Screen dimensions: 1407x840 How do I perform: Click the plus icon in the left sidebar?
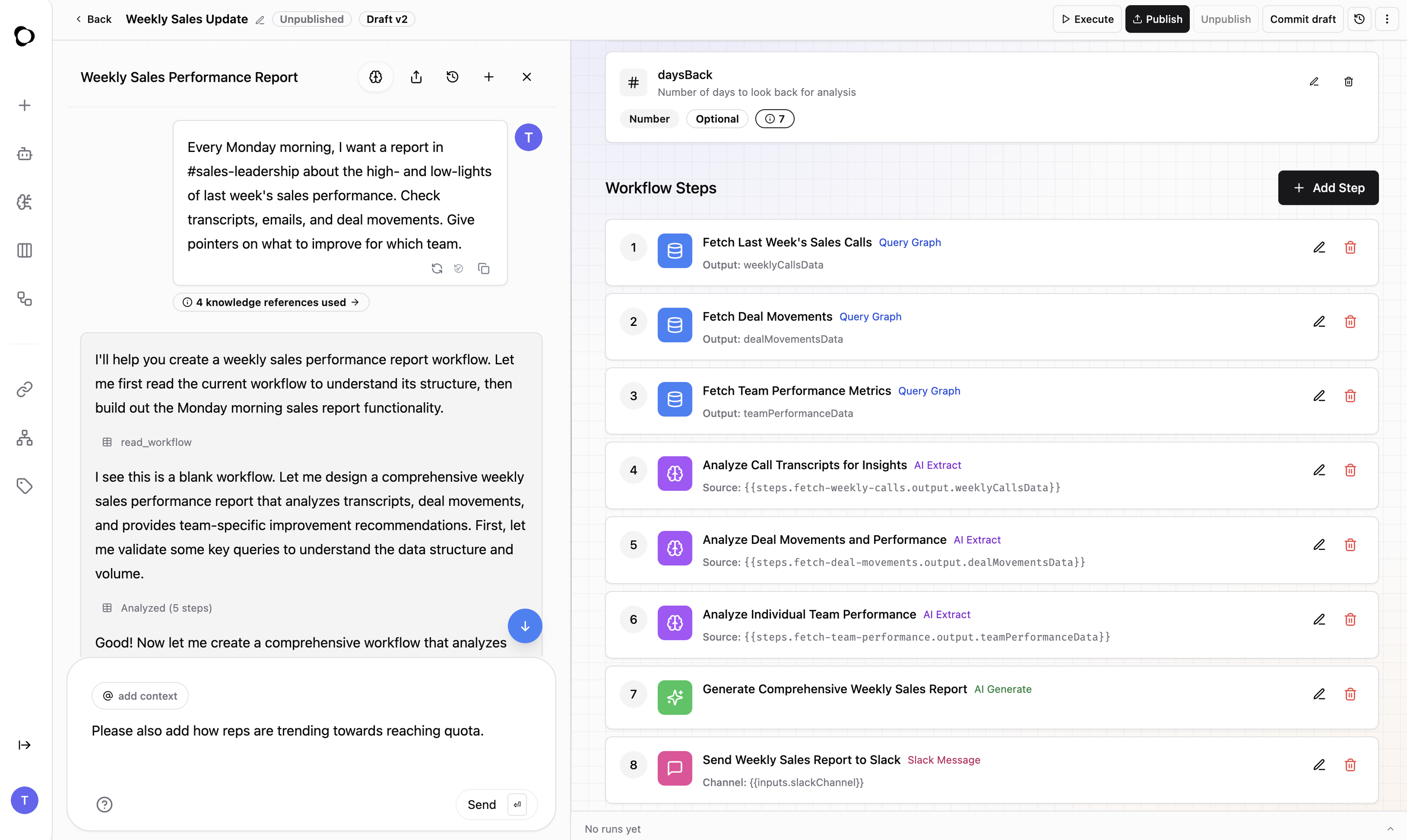[x=24, y=105]
